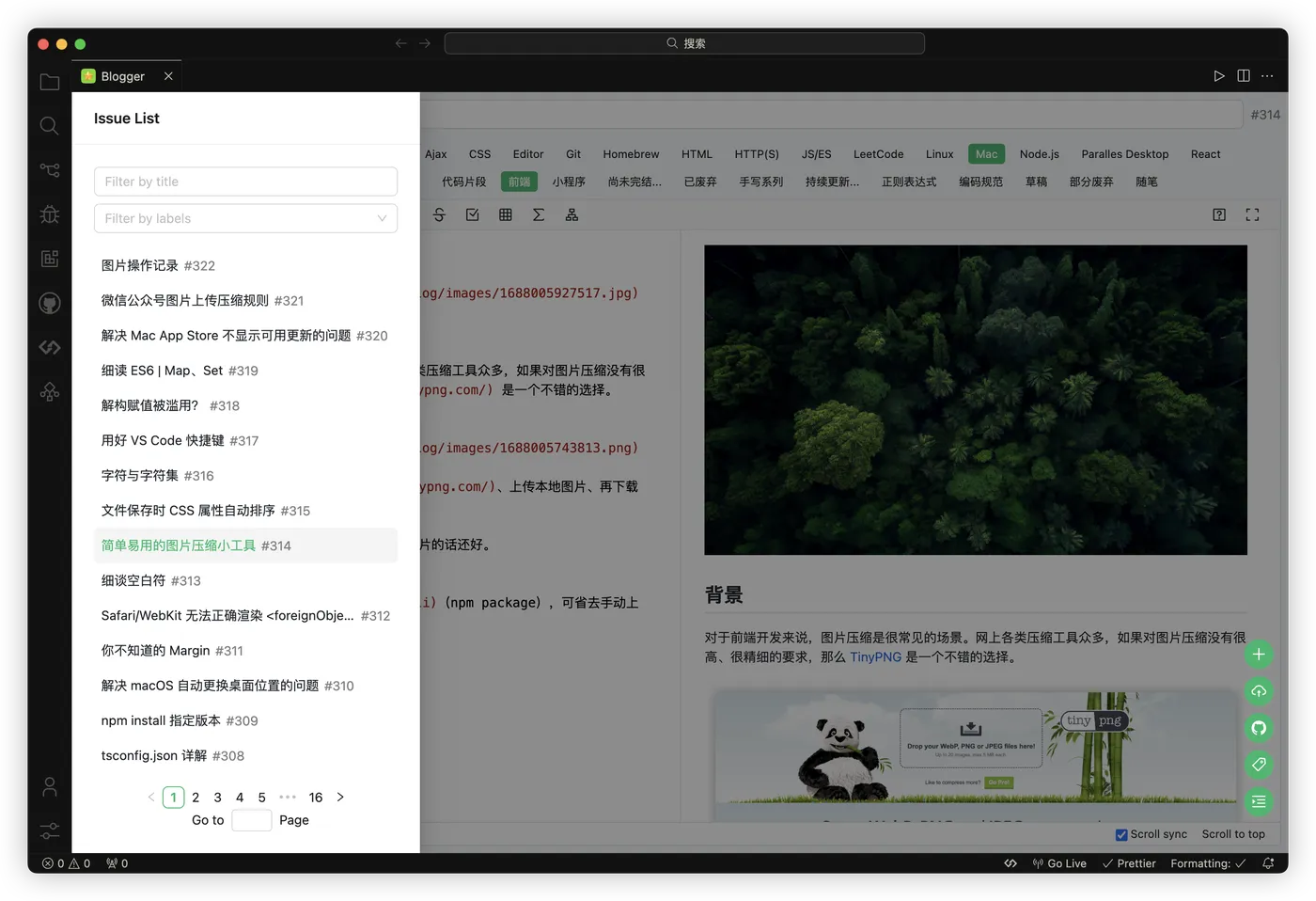Click the search bar in title bar

point(684,43)
